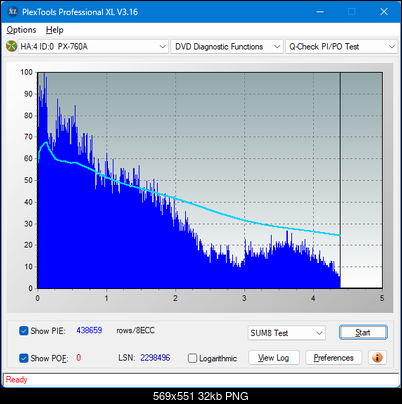Enable the Logarithmic checkbox
The height and width of the screenshot is (404, 402).
pos(192,358)
